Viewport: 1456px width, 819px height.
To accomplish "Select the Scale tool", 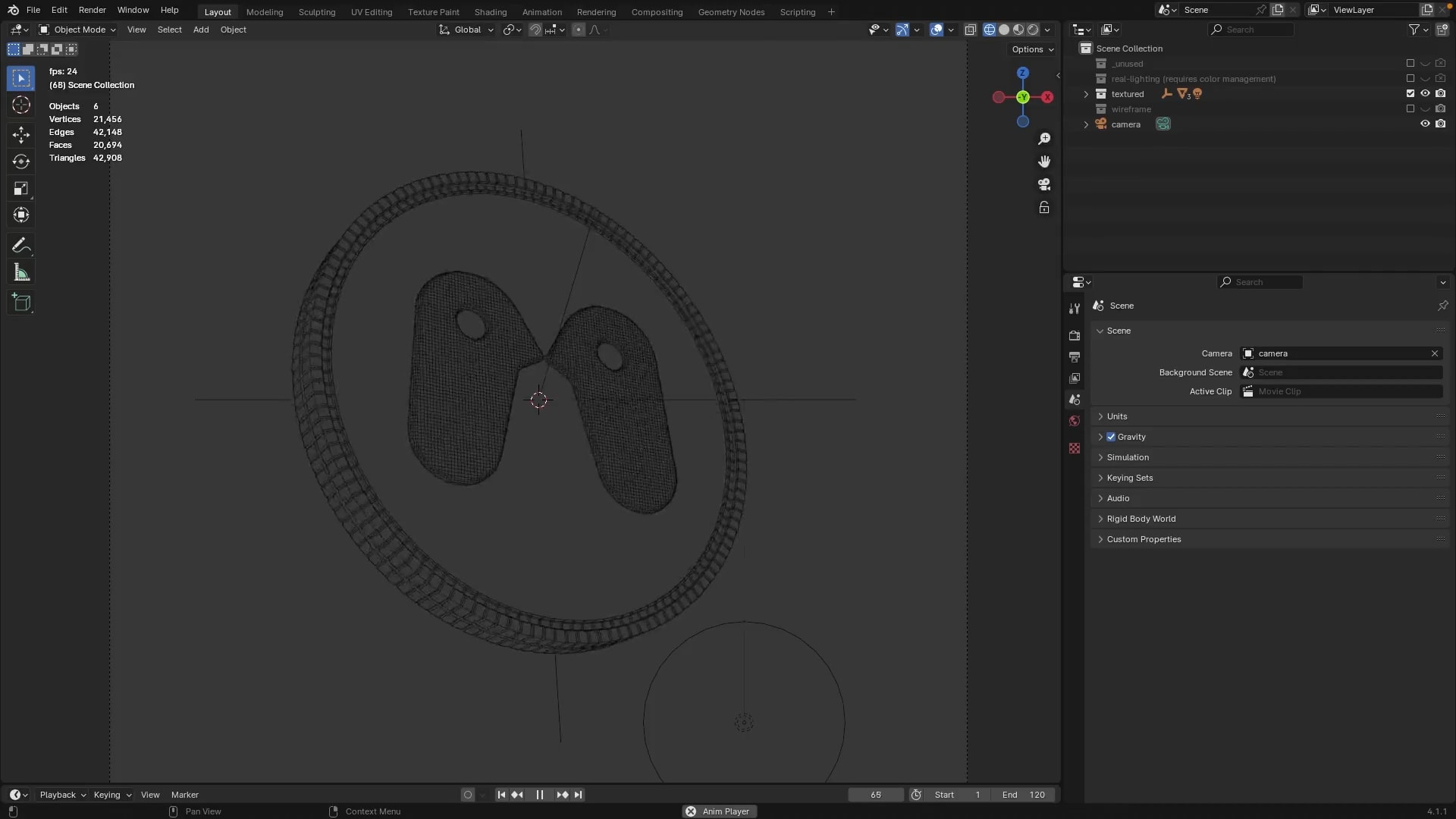I will (21, 189).
